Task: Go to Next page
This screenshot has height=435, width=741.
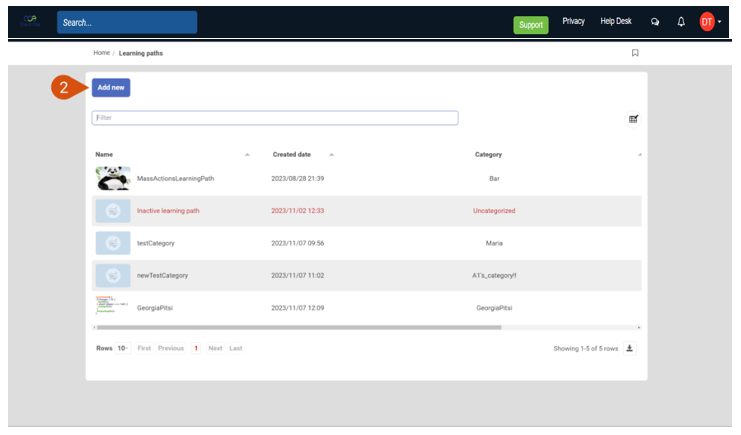Action: coord(215,348)
